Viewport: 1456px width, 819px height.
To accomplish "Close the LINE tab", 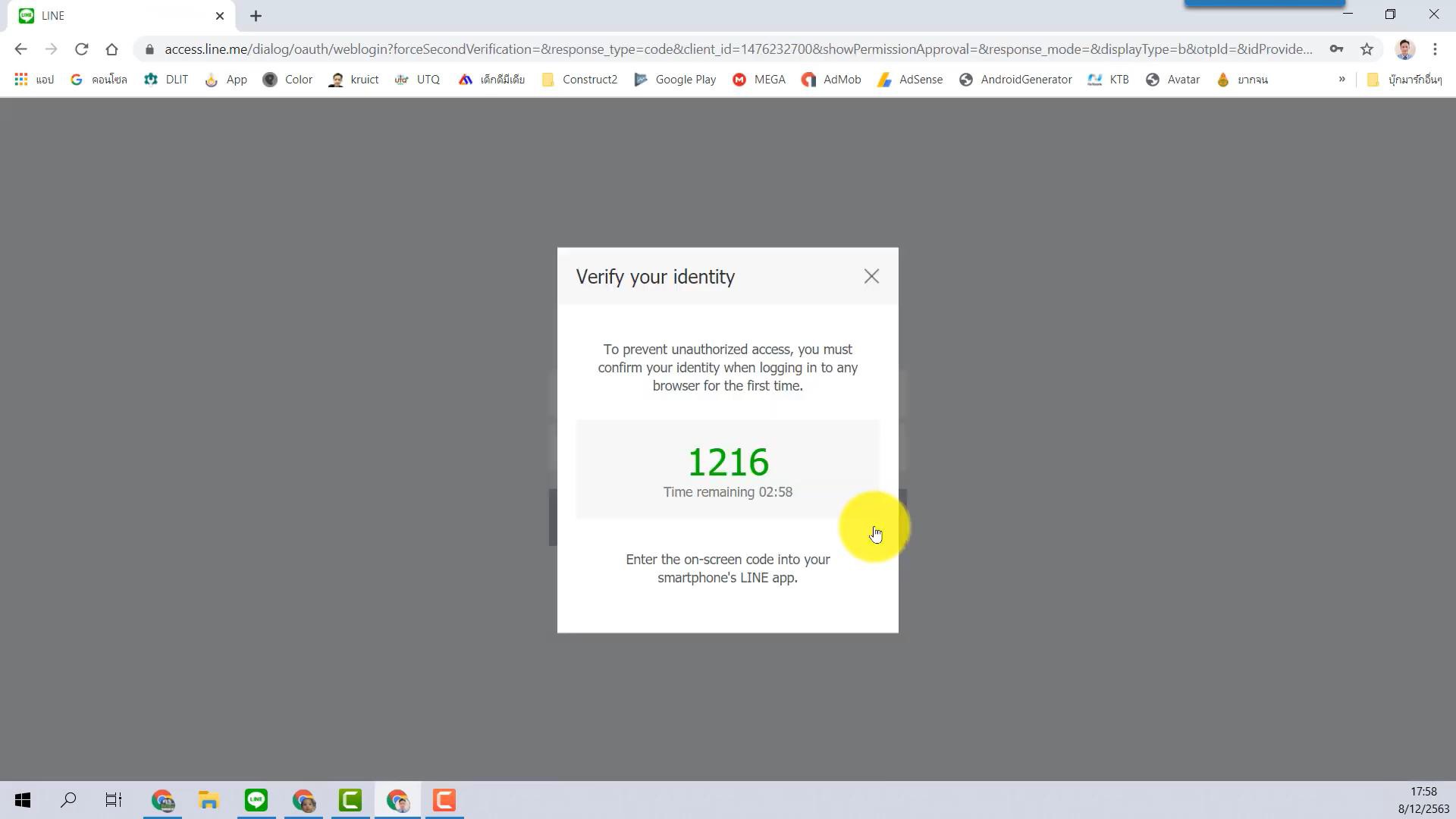I will coord(220,16).
